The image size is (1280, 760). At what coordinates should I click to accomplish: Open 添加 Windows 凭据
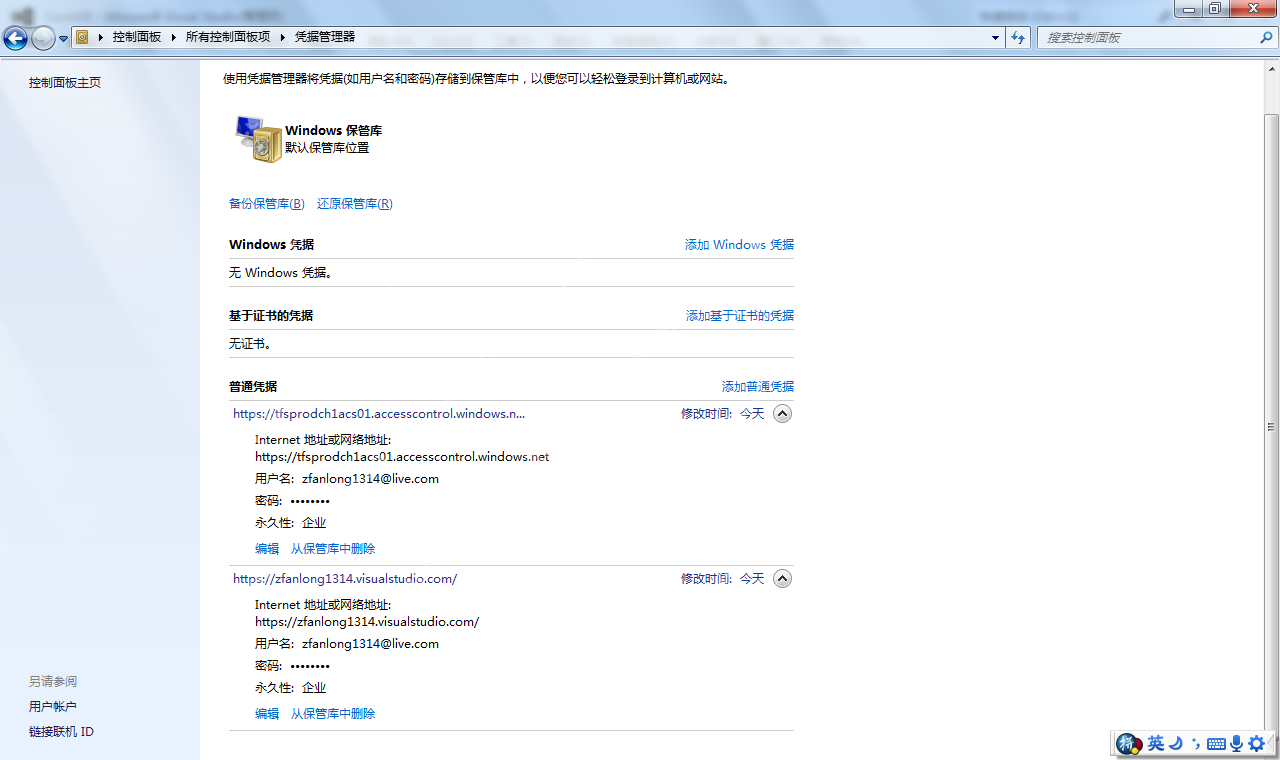(738, 244)
